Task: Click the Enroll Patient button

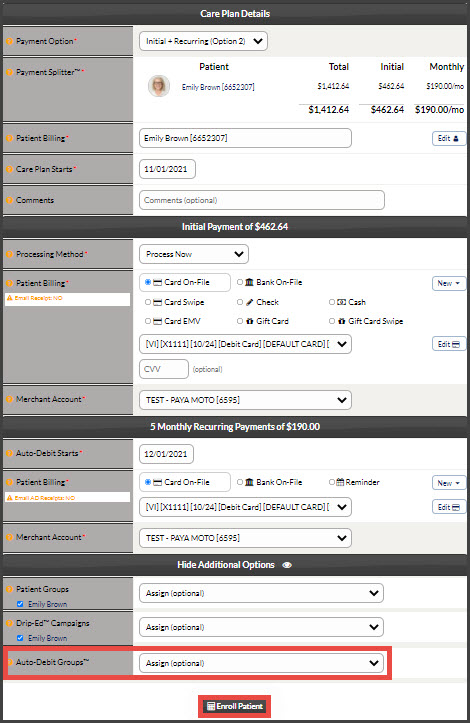Action: pos(235,706)
